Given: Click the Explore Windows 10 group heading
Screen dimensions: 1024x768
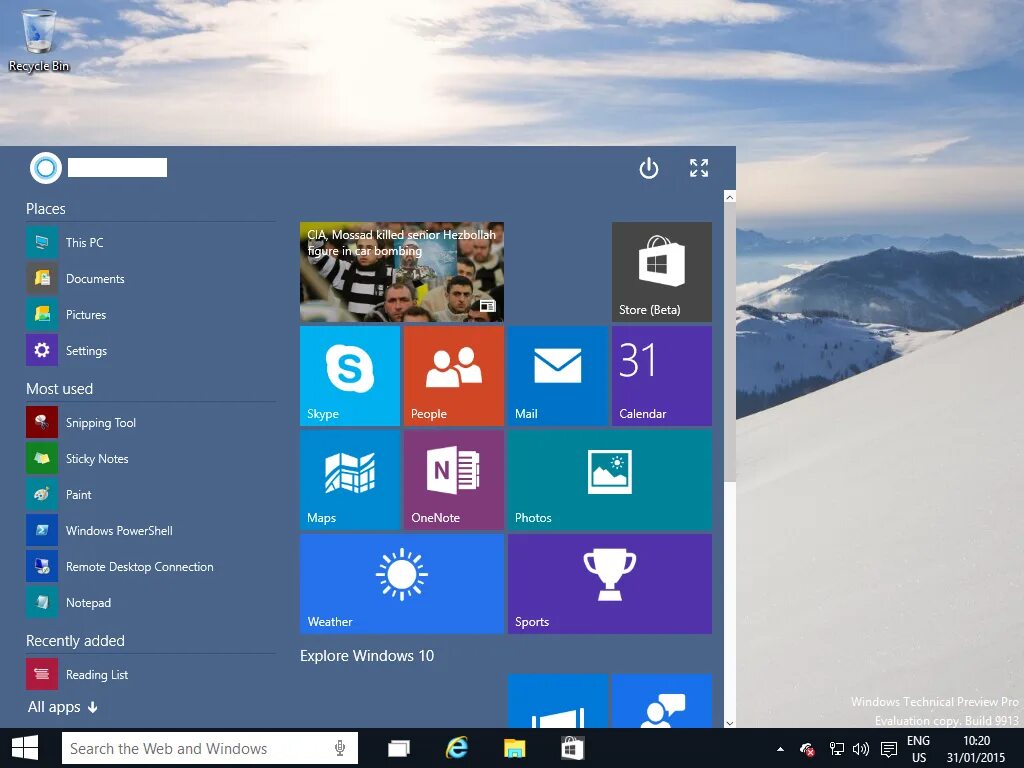Looking at the screenshot, I should tap(366, 656).
